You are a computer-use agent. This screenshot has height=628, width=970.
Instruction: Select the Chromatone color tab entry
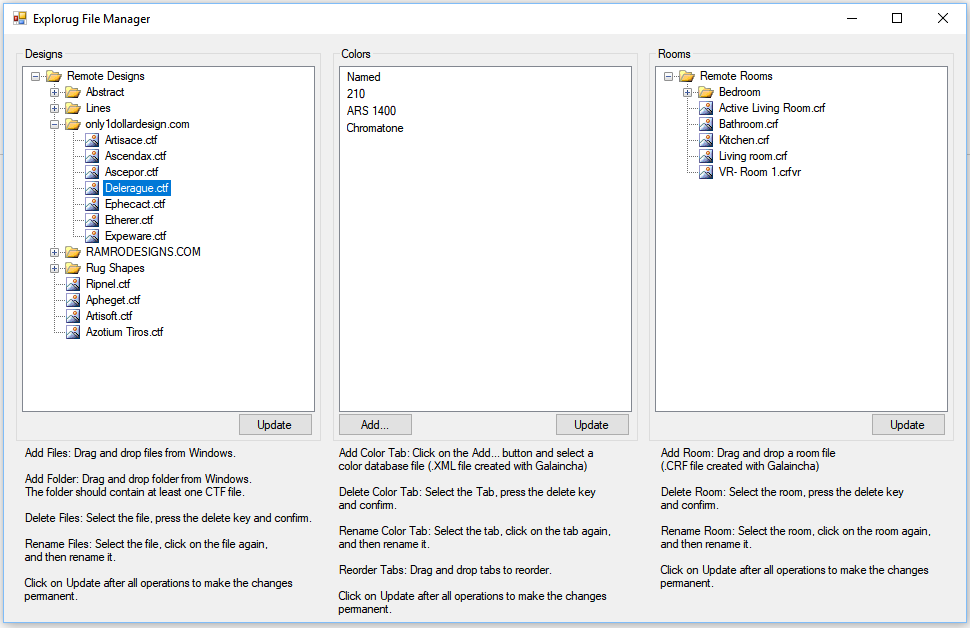[x=375, y=128]
